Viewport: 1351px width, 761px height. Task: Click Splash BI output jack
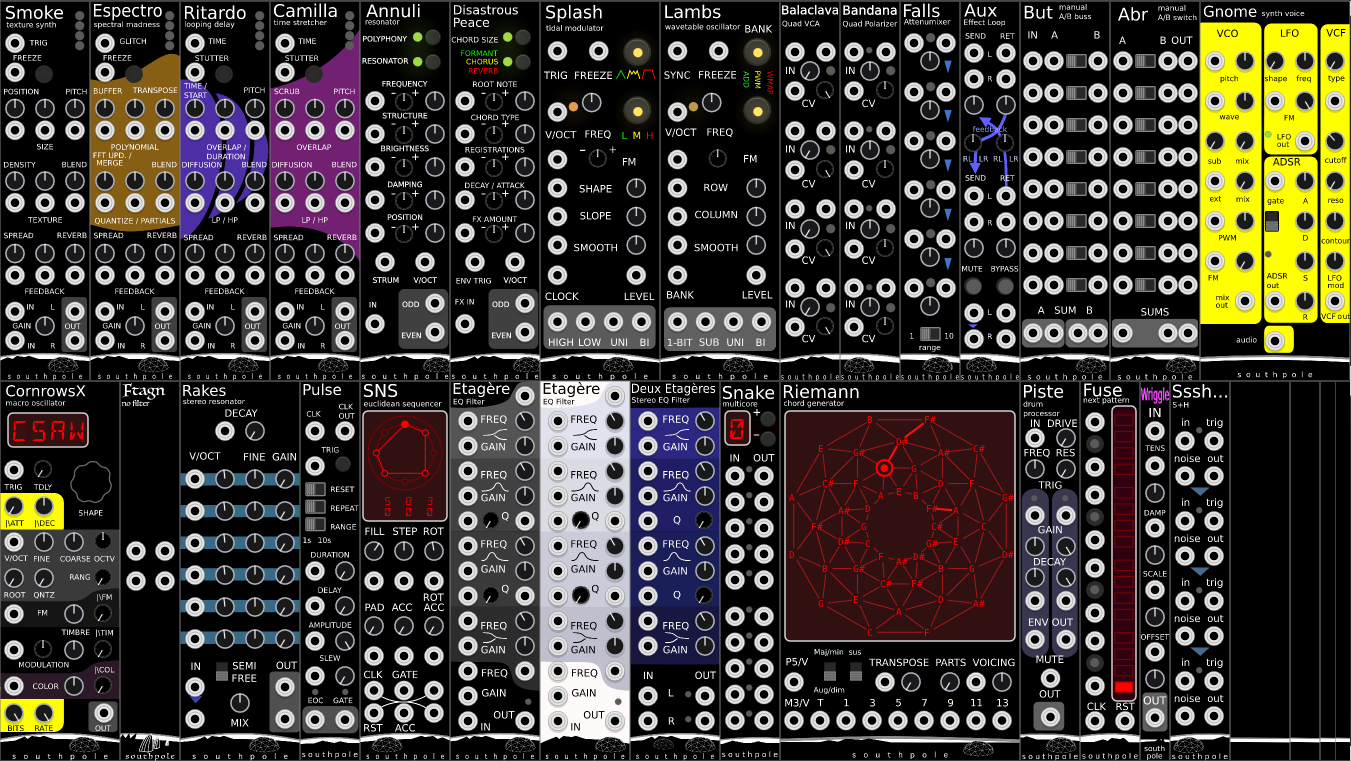[x=643, y=322]
